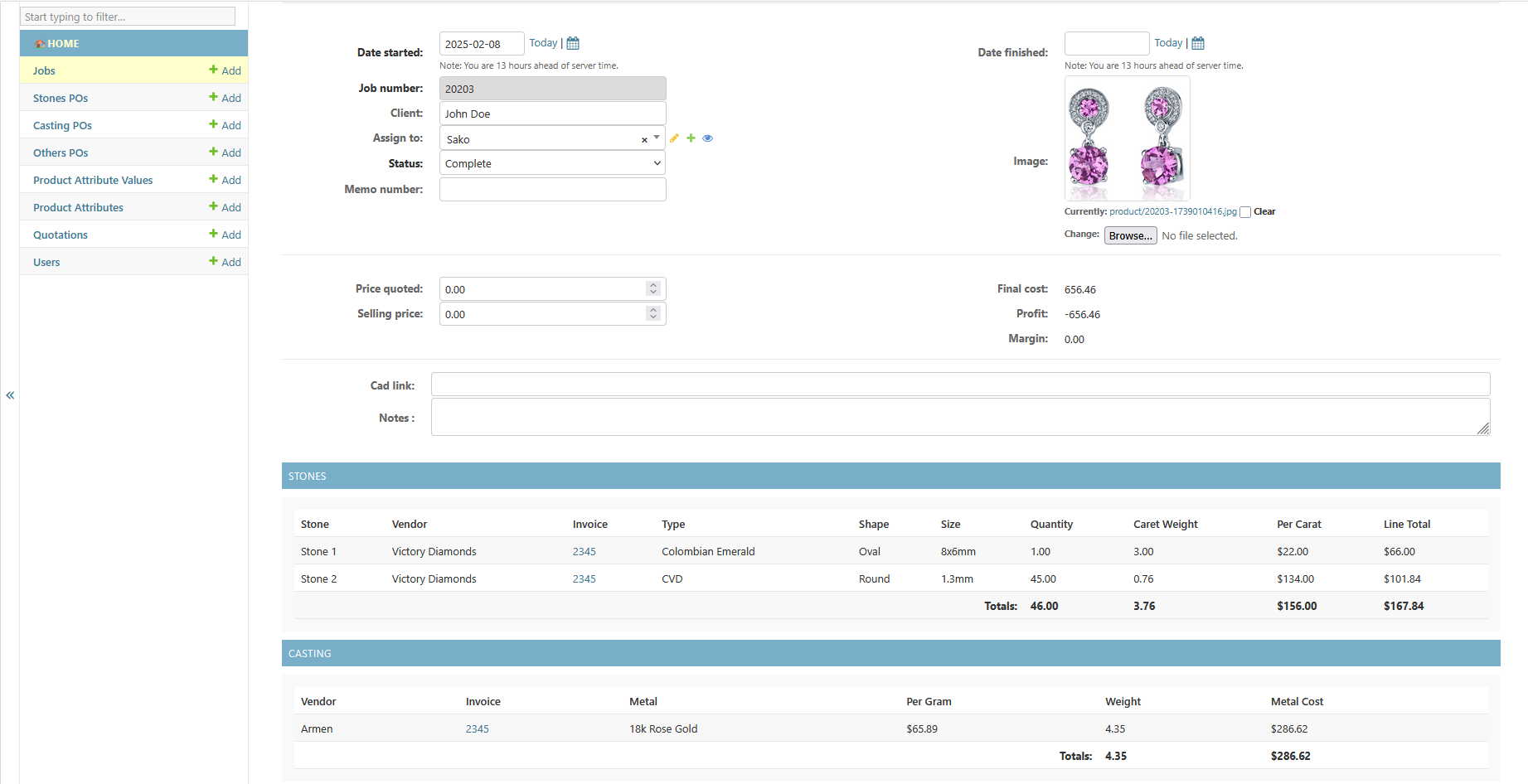Click the Notes text area
Screen dimensions: 1528x784
click(960, 417)
